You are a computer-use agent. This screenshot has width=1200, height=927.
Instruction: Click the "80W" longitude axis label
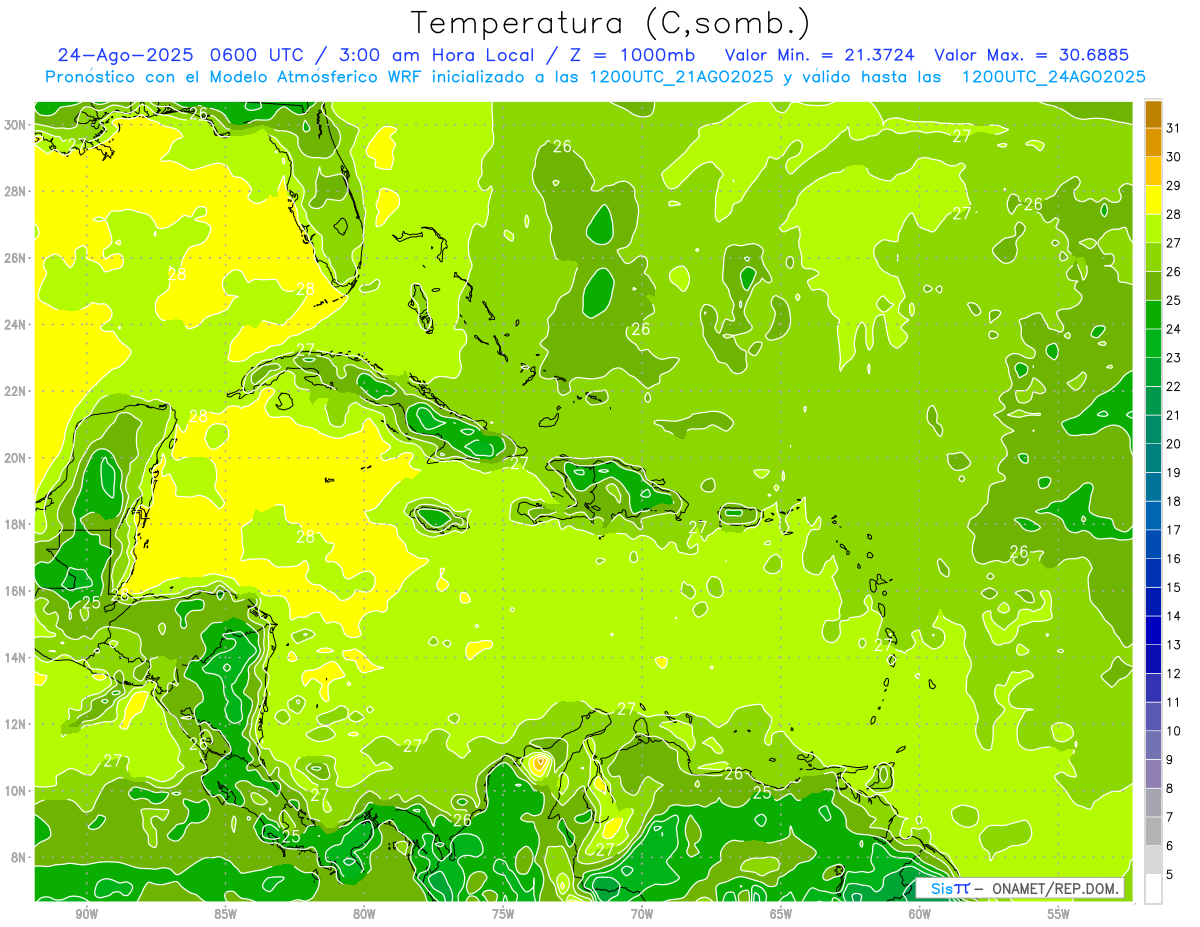tap(364, 914)
